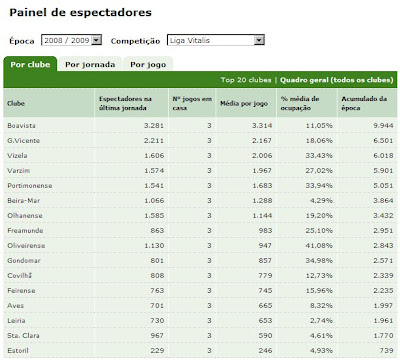The width and height of the screenshot is (400, 360).
Task: Select the Sta. Clara club name
Action: (x=23, y=336)
